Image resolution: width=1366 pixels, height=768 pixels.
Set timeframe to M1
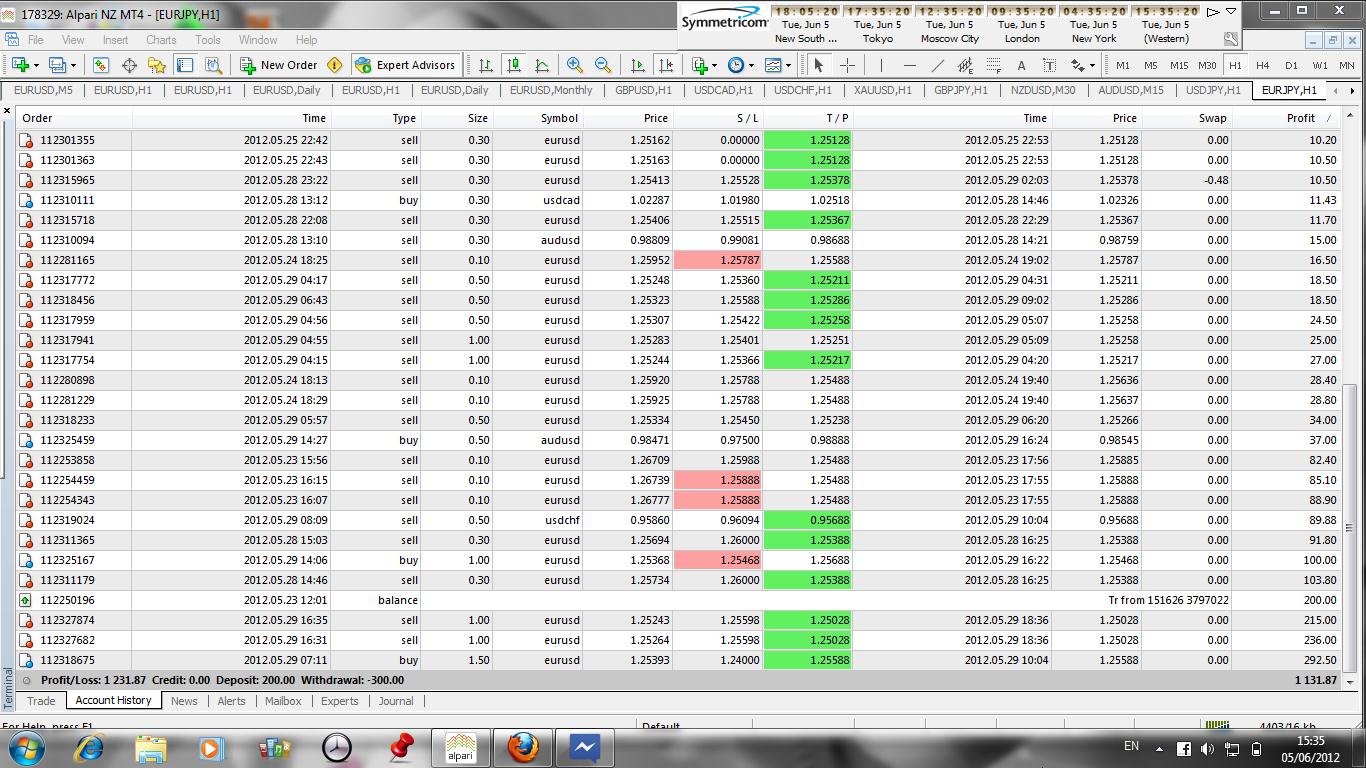(x=1123, y=65)
